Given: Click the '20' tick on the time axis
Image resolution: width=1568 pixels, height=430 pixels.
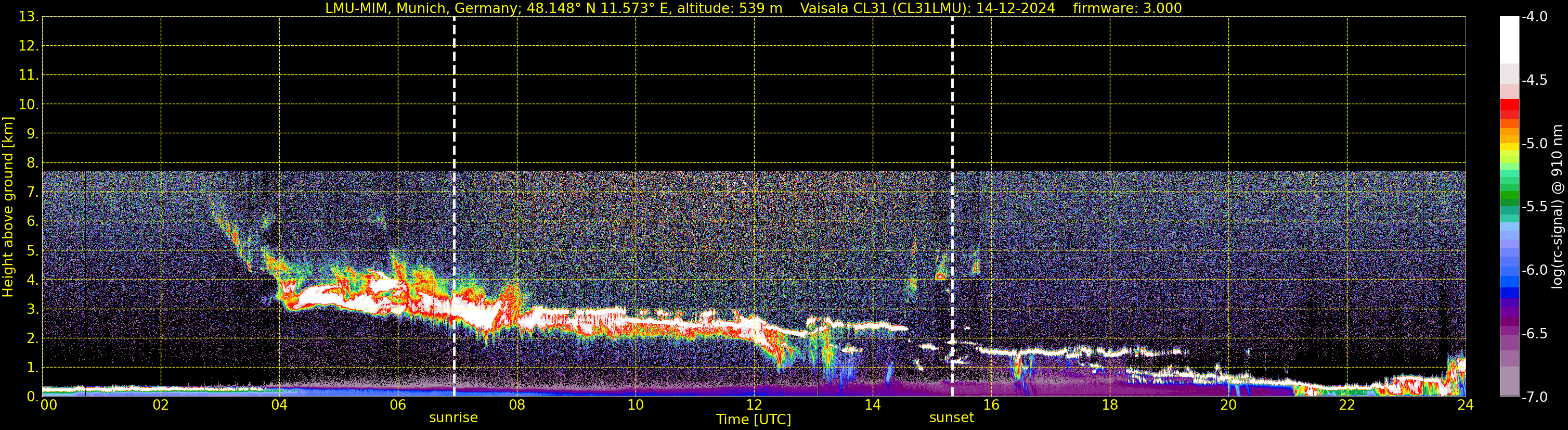Looking at the screenshot, I should [x=1228, y=405].
